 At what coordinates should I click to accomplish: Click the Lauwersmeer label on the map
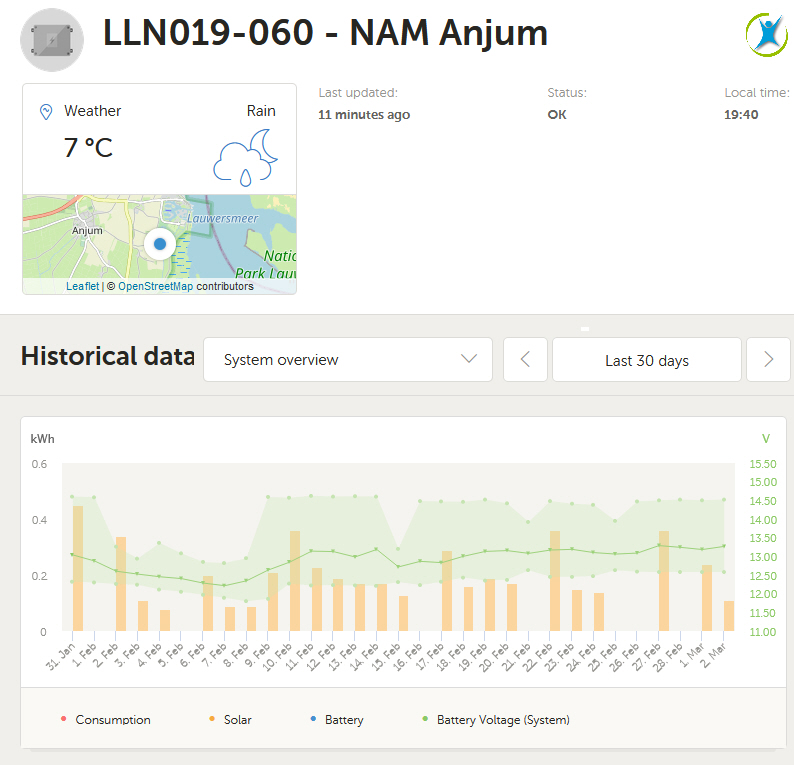[222, 218]
